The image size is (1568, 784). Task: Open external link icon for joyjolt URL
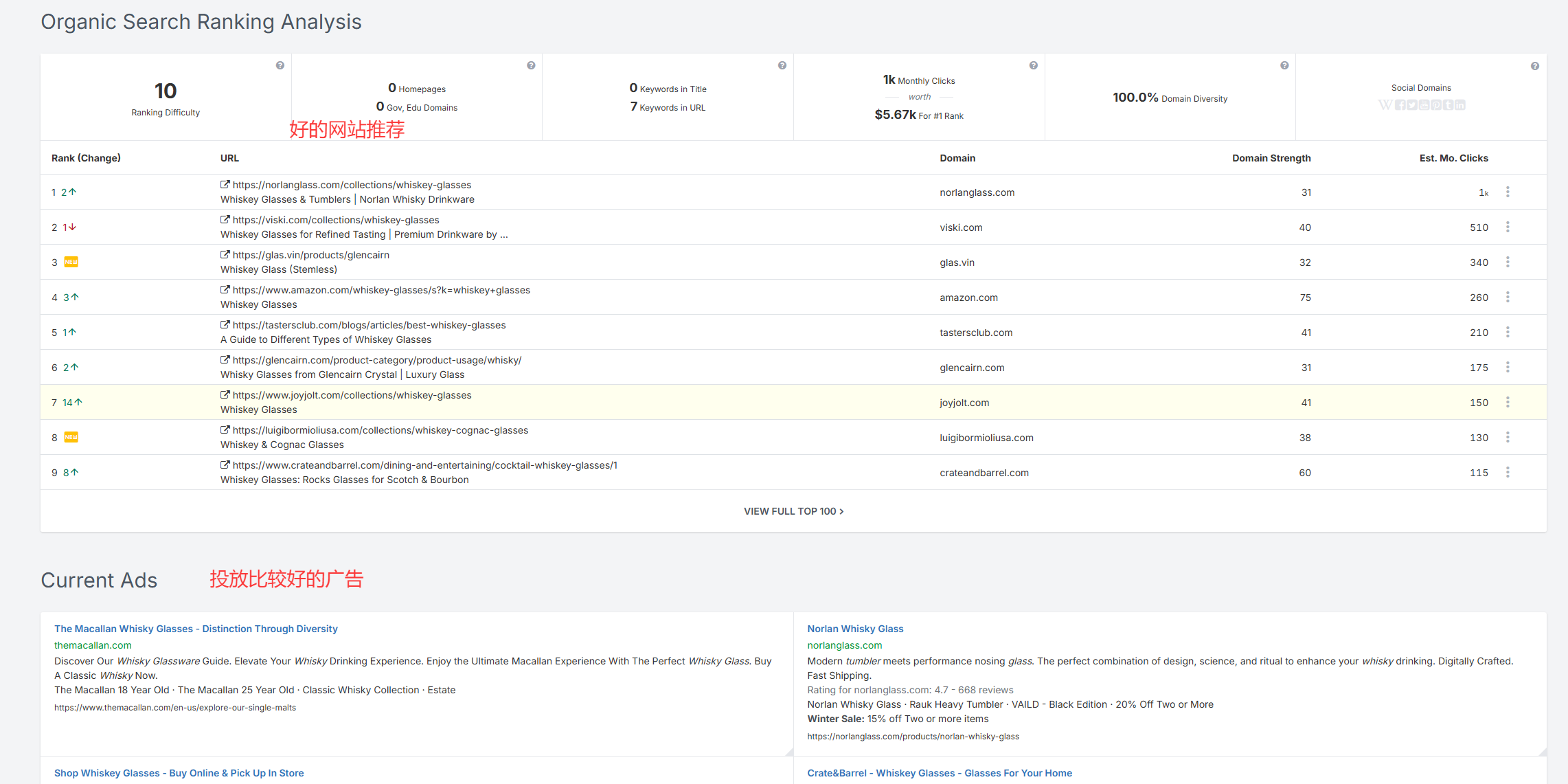coord(225,394)
